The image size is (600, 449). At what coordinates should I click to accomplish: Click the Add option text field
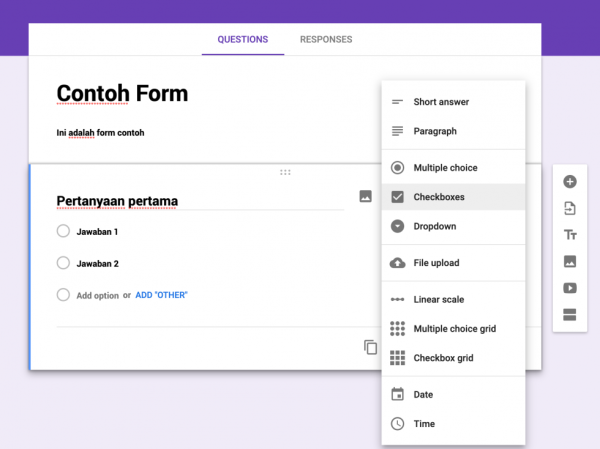point(98,296)
